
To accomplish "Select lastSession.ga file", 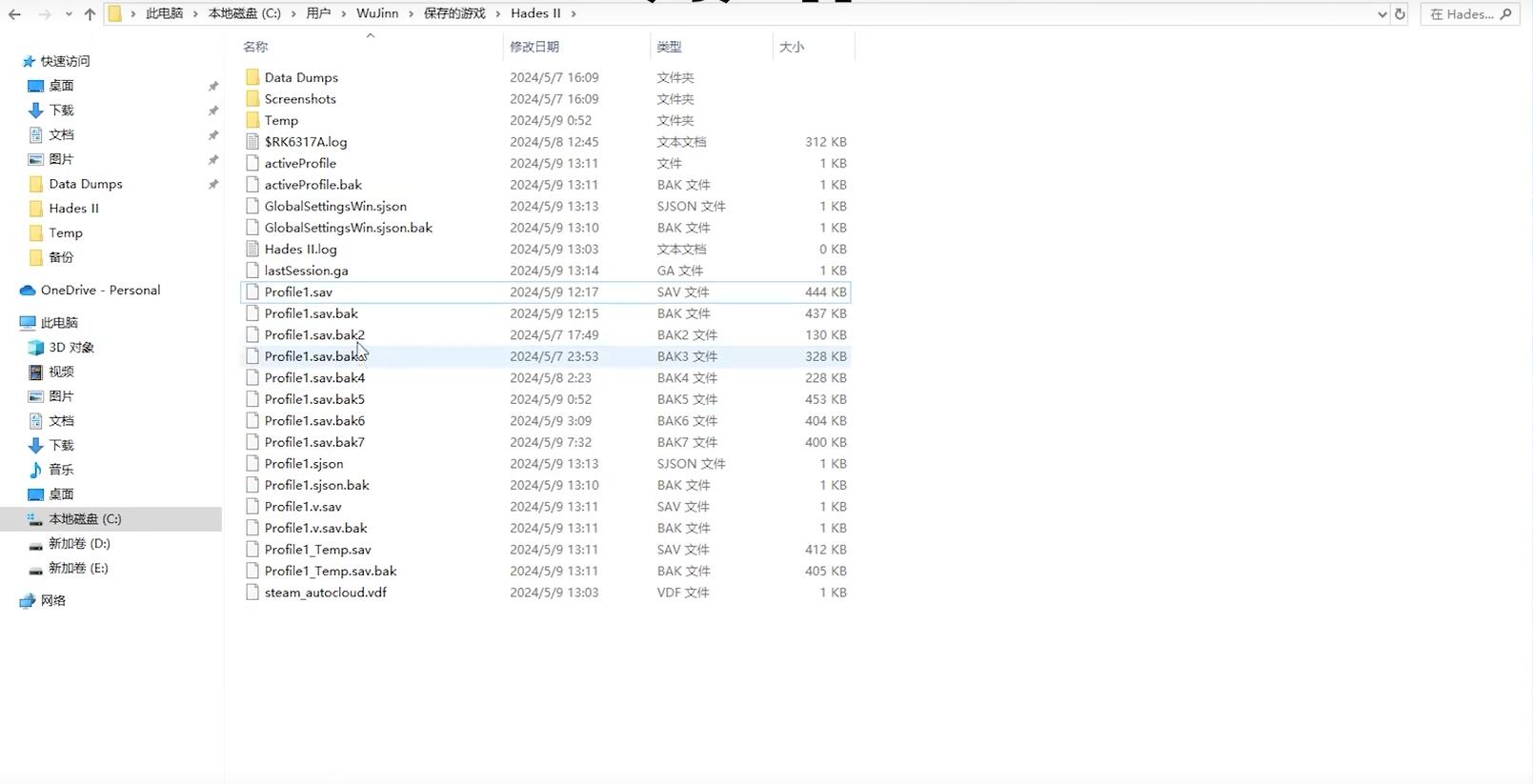I will tap(307, 271).
